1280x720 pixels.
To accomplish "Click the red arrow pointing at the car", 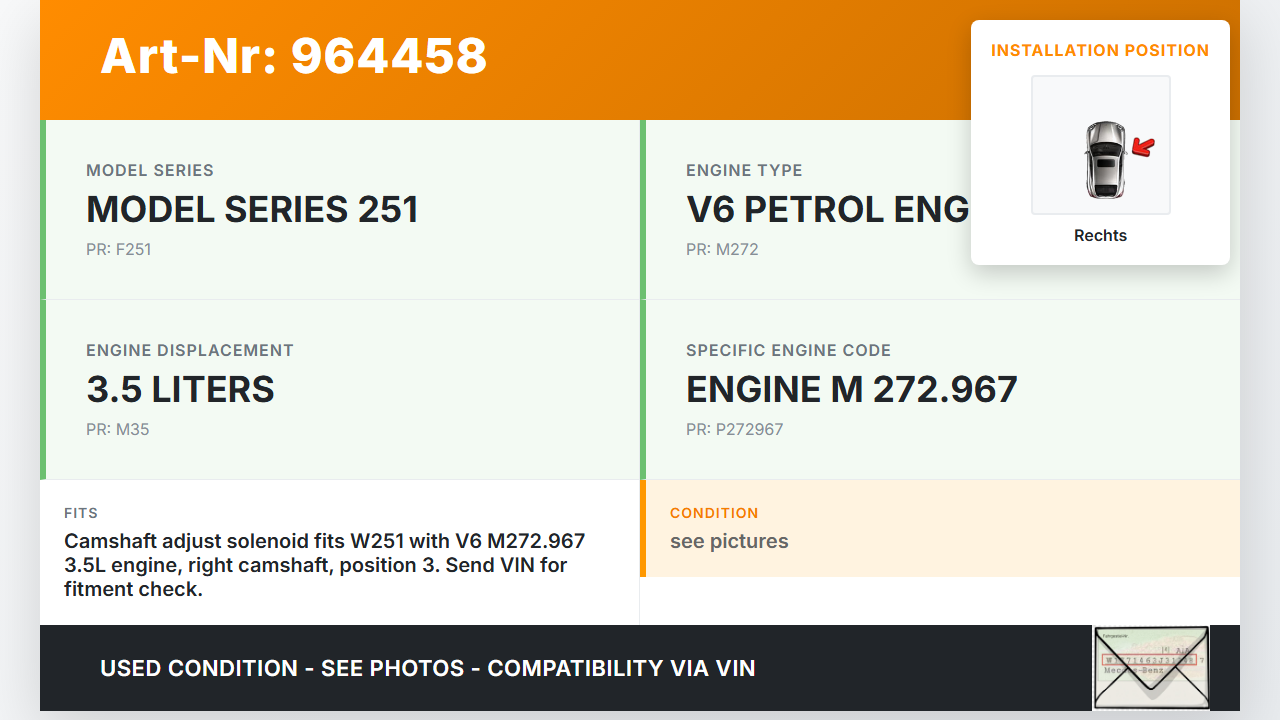I will coord(1143,148).
